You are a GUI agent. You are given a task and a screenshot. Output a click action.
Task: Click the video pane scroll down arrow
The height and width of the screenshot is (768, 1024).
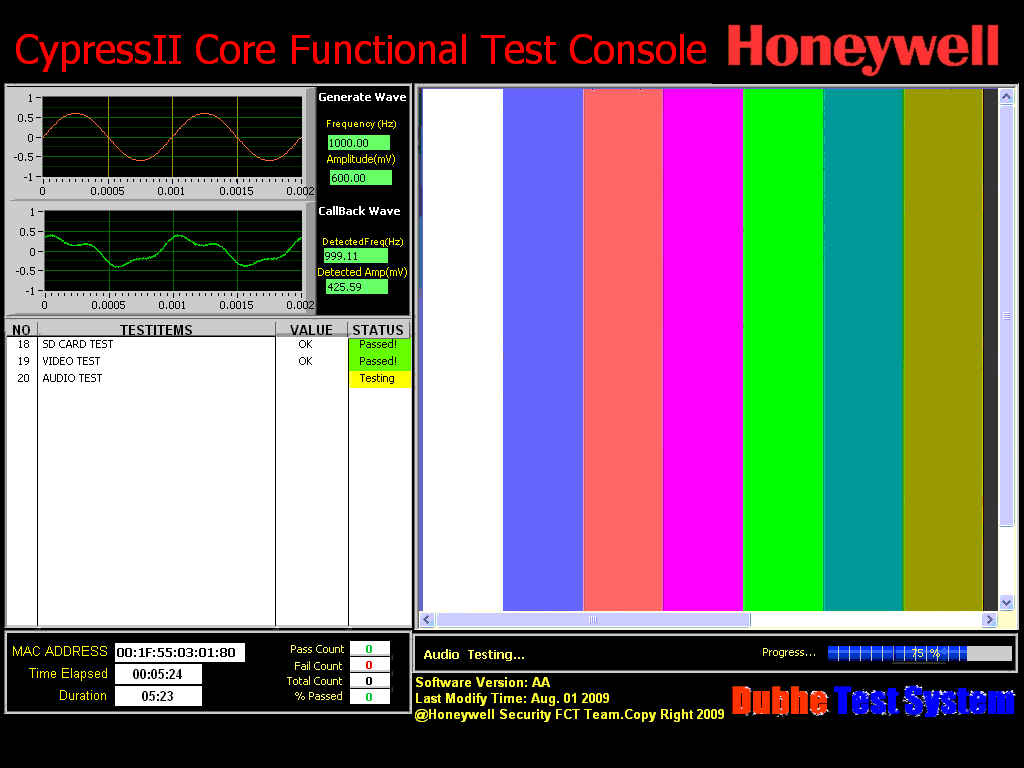click(x=1006, y=603)
